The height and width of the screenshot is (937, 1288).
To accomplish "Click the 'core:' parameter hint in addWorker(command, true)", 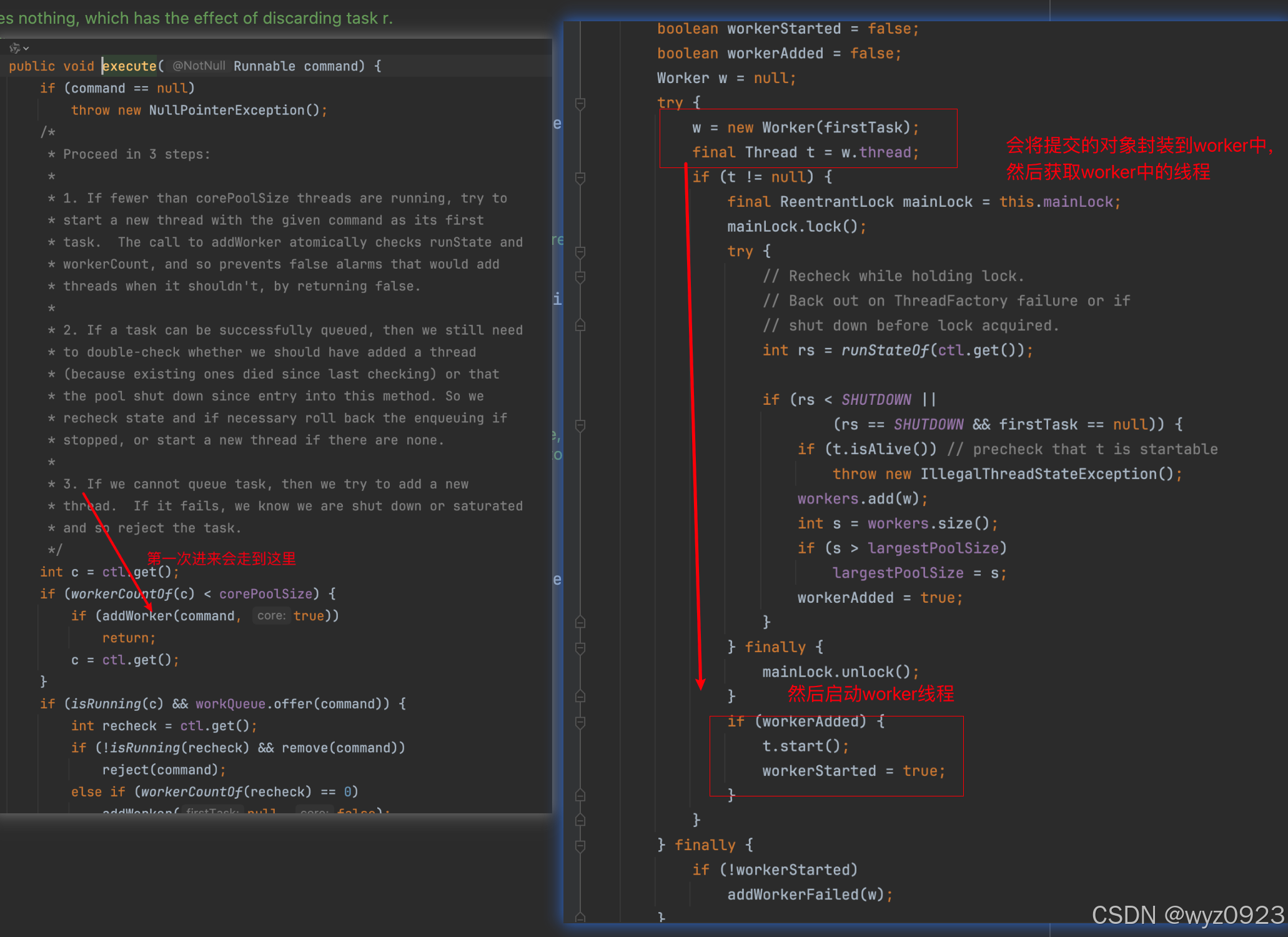I will point(271,616).
